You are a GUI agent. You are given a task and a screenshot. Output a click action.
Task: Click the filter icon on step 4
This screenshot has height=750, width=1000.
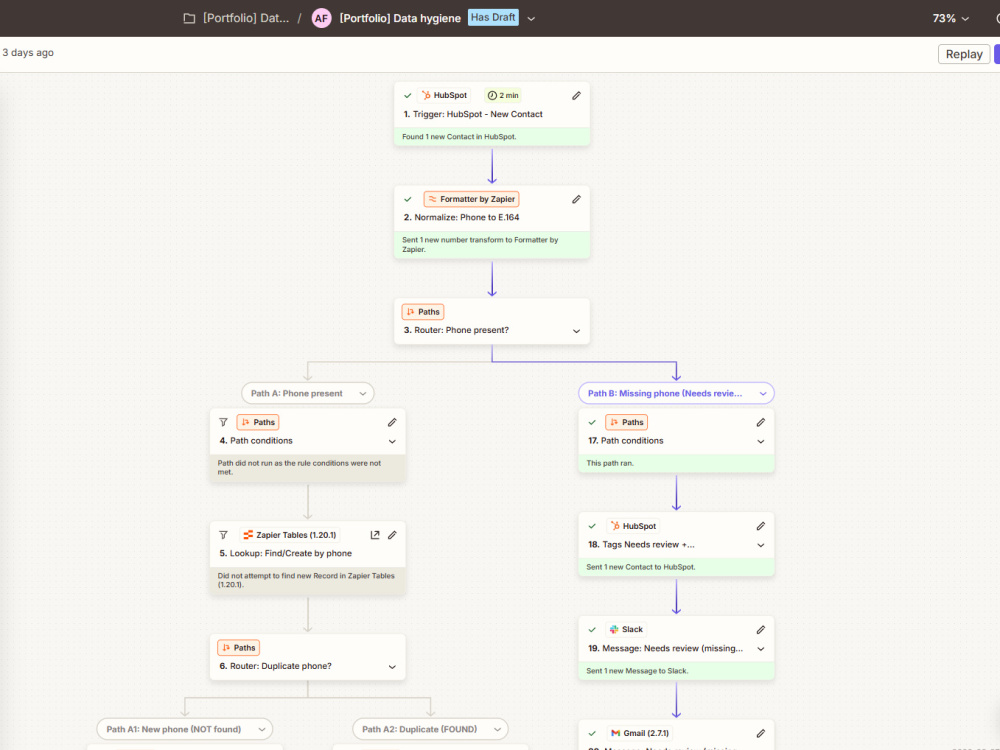tap(223, 422)
